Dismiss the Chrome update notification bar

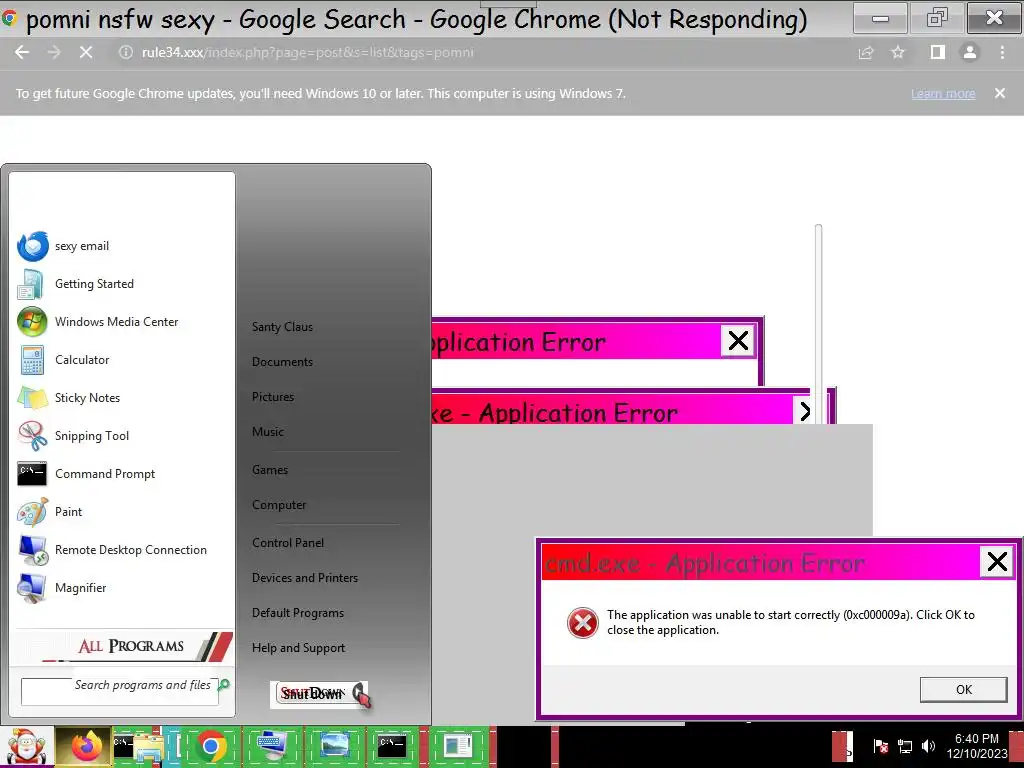point(1000,93)
